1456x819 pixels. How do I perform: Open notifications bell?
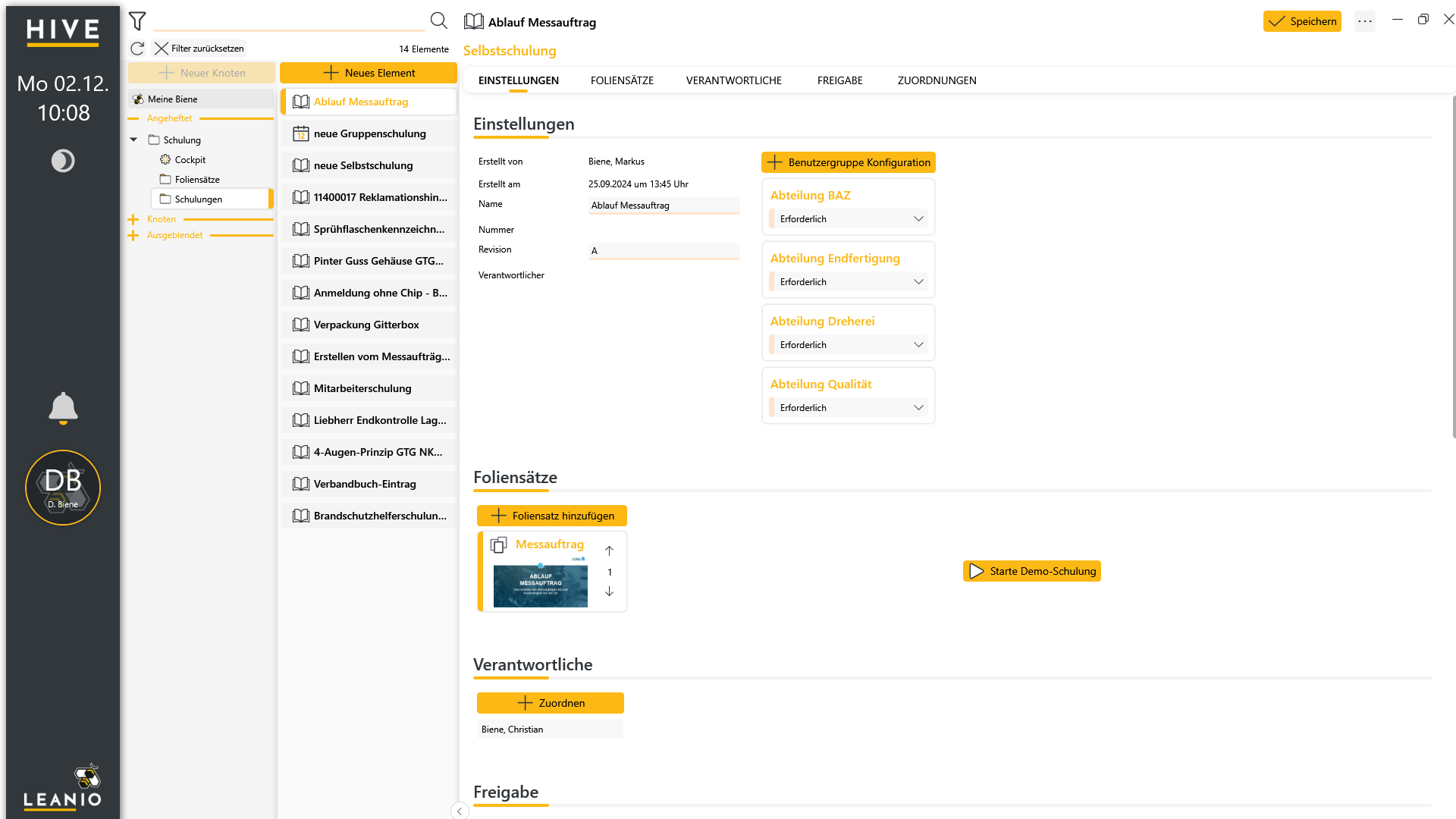click(x=63, y=408)
